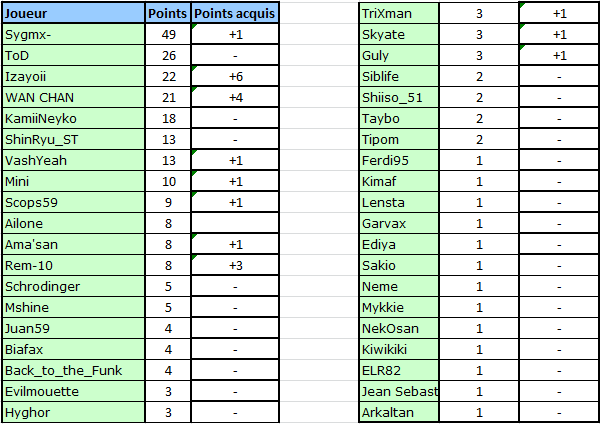The image size is (600, 424).
Task: Select the Joueur header cell
Action: tap(73, 13)
